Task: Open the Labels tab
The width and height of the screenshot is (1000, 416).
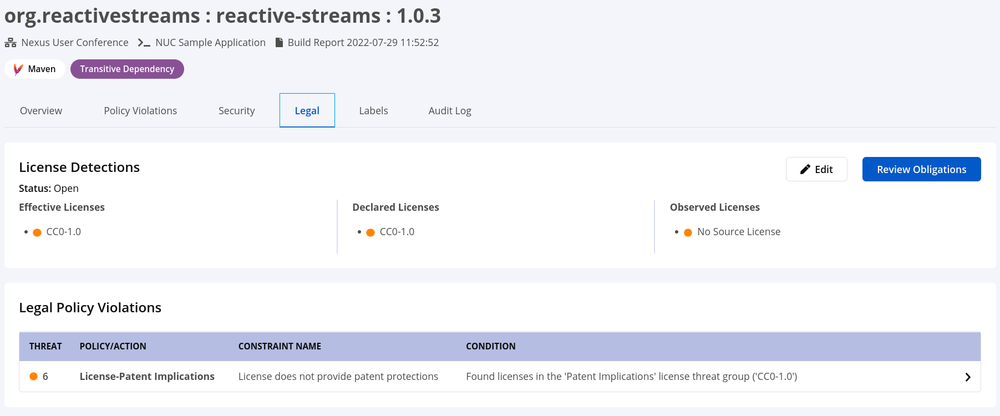Action: click(x=374, y=111)
